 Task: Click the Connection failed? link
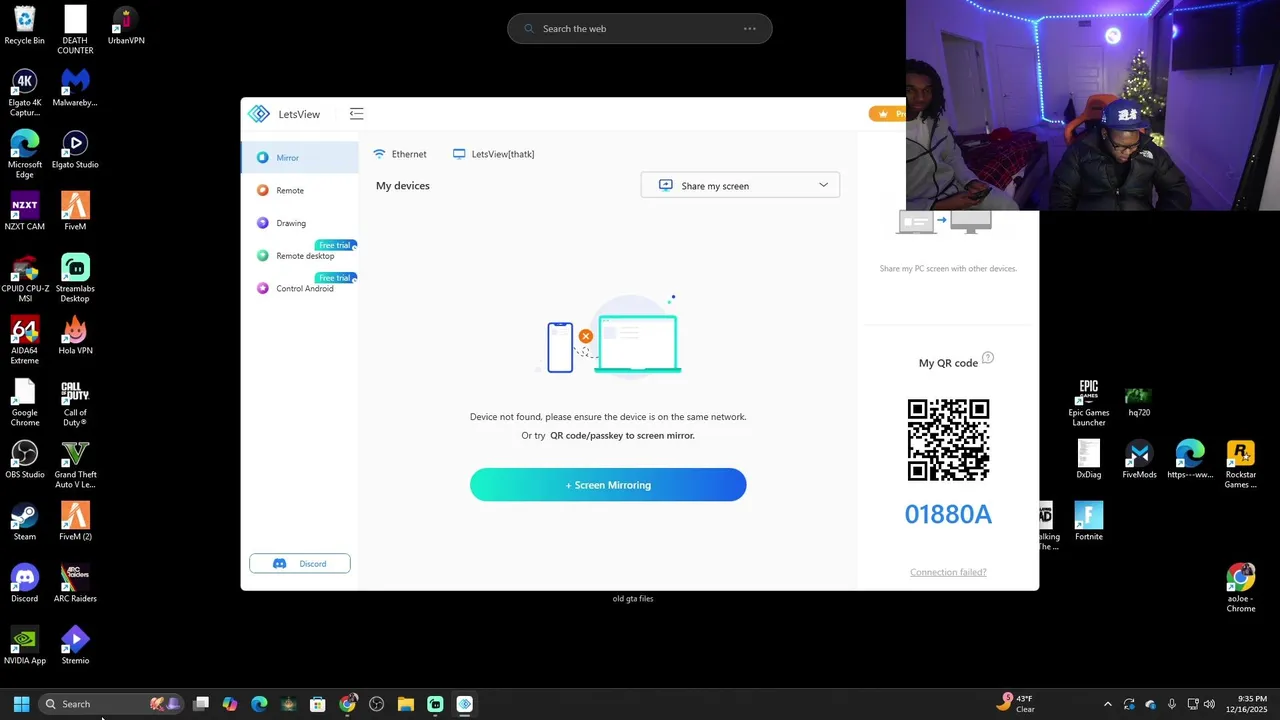pos(948,572)
